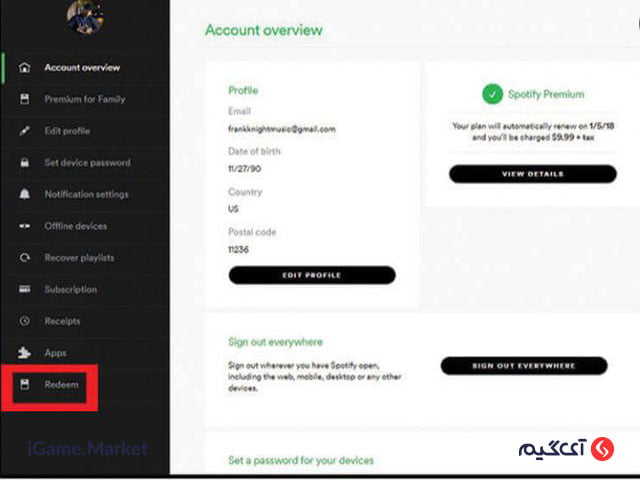The height and width of the screenshot is (480, 640).
Task: Click the postal code 11236
Action: pos(238,249)
